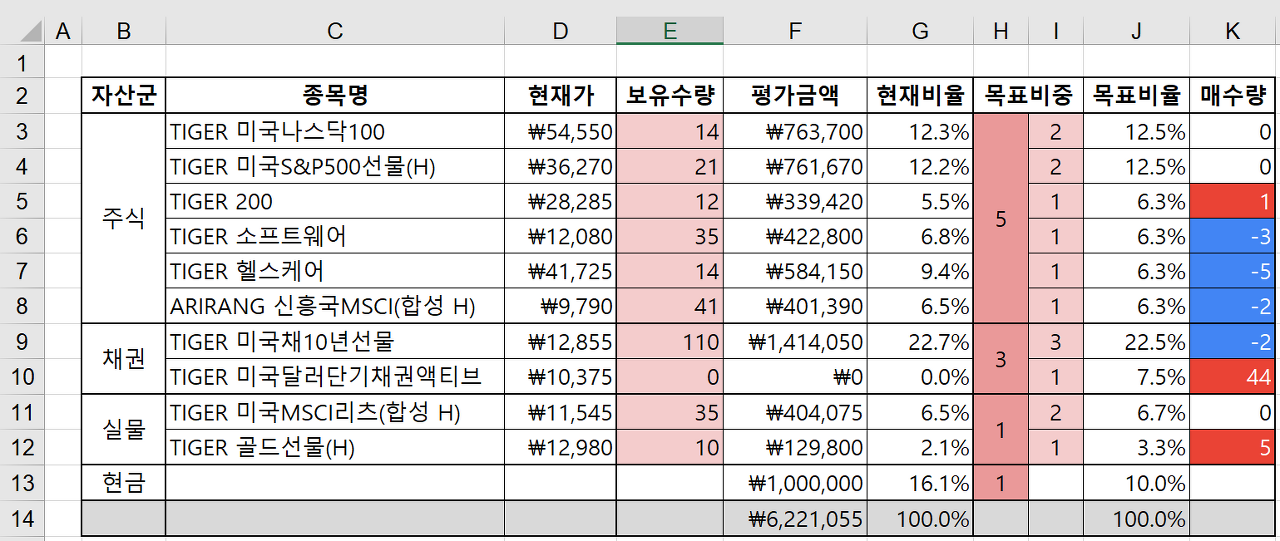Click merged target weight cell 5
Screen dimensions: 1280x541
(x=1001, y=219)
